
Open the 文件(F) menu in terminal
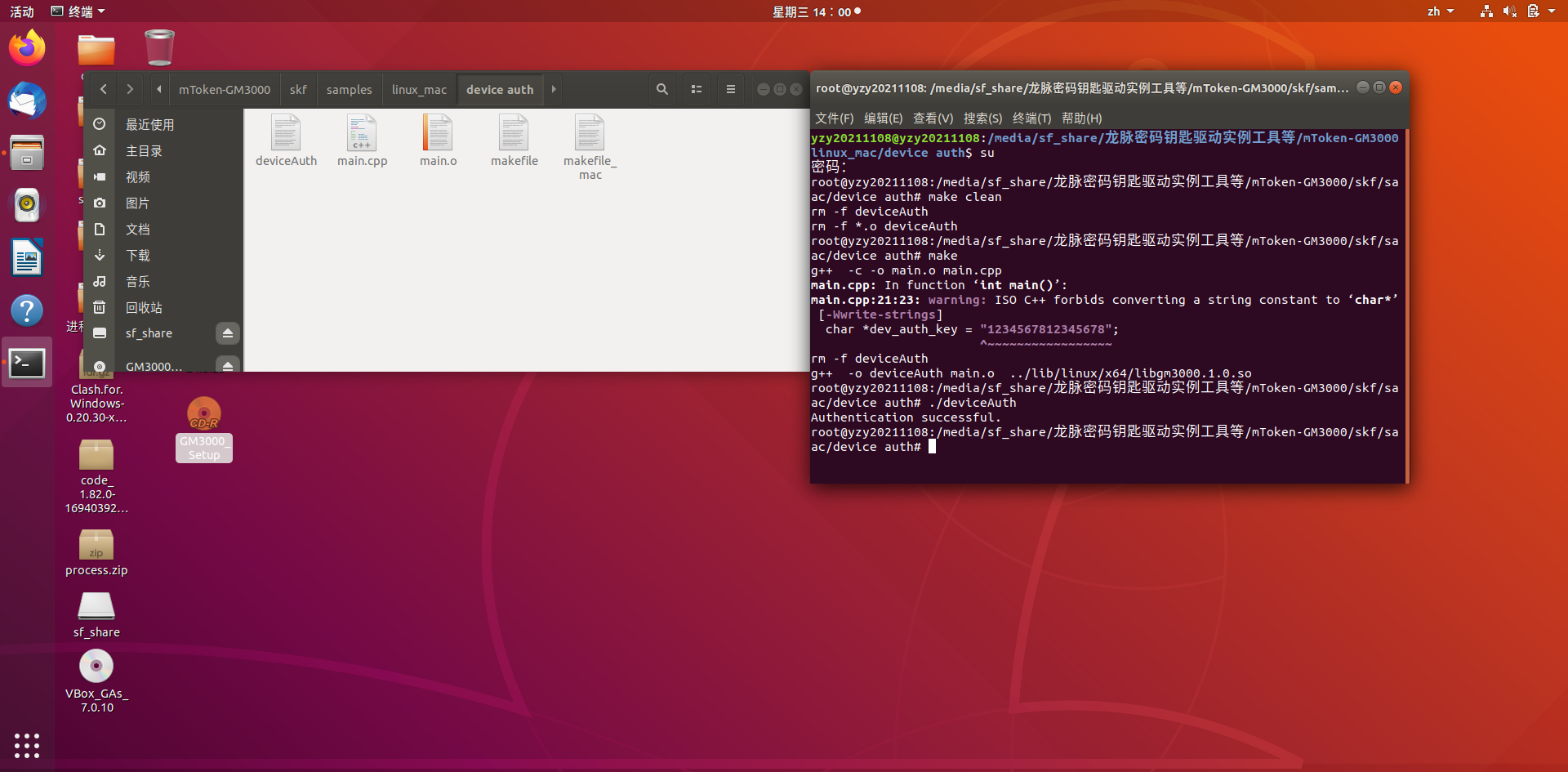[x=834, y=118]
